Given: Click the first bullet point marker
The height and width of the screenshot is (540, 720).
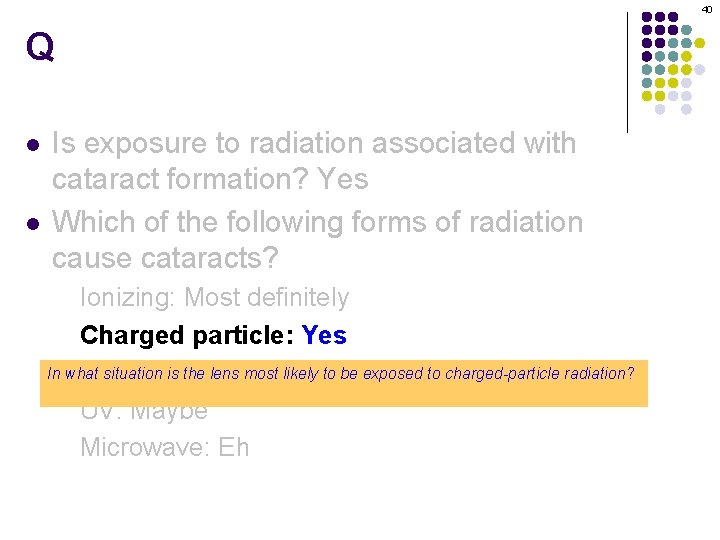Looking at the screenshot, I should coord(33,146).
